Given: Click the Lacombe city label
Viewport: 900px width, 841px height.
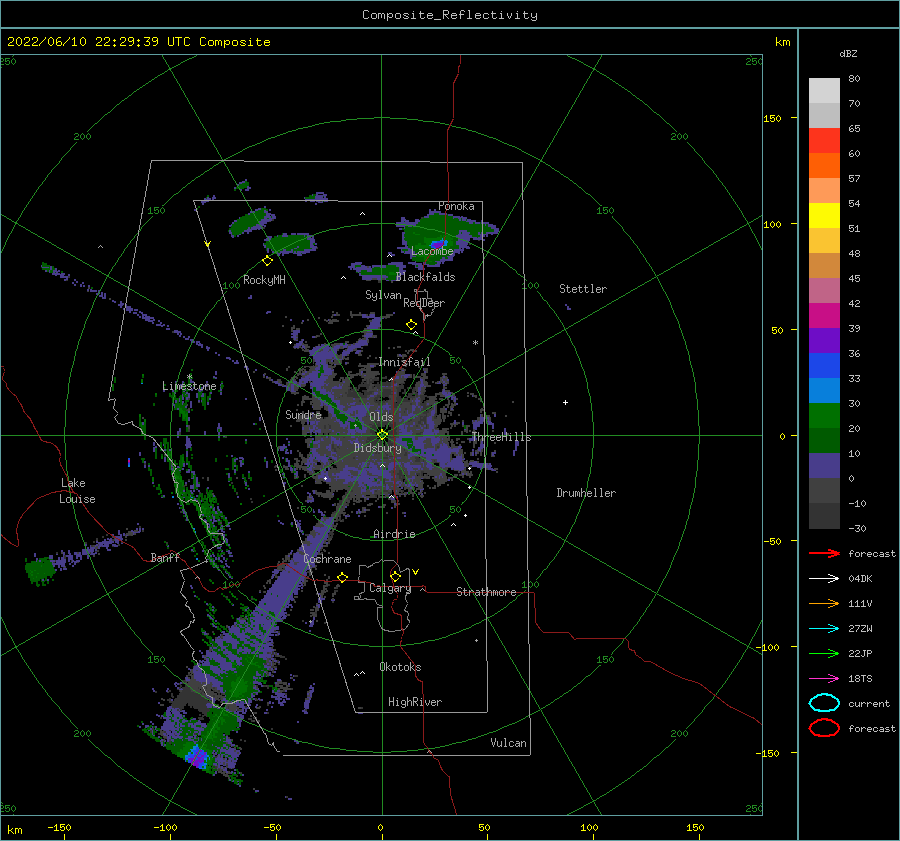Looking at the screenshot, I should click(x=432, y=251).
